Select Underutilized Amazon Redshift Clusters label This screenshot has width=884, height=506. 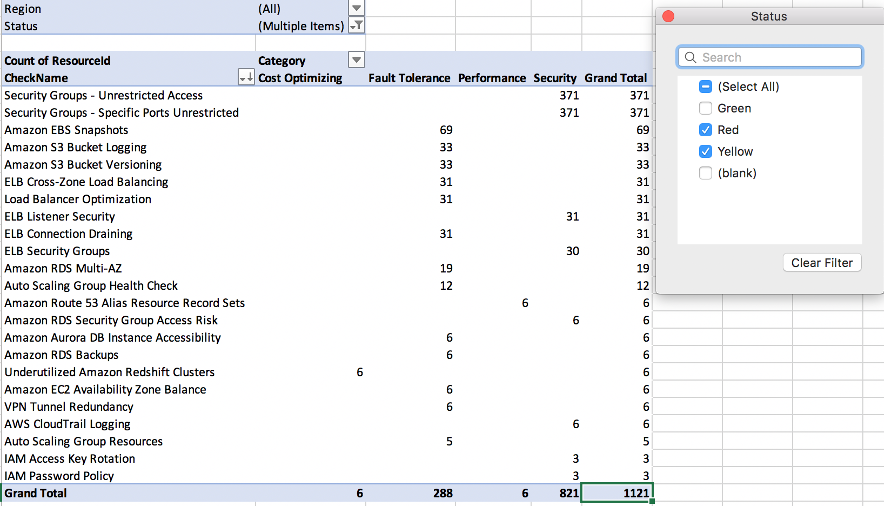(109, 372)
